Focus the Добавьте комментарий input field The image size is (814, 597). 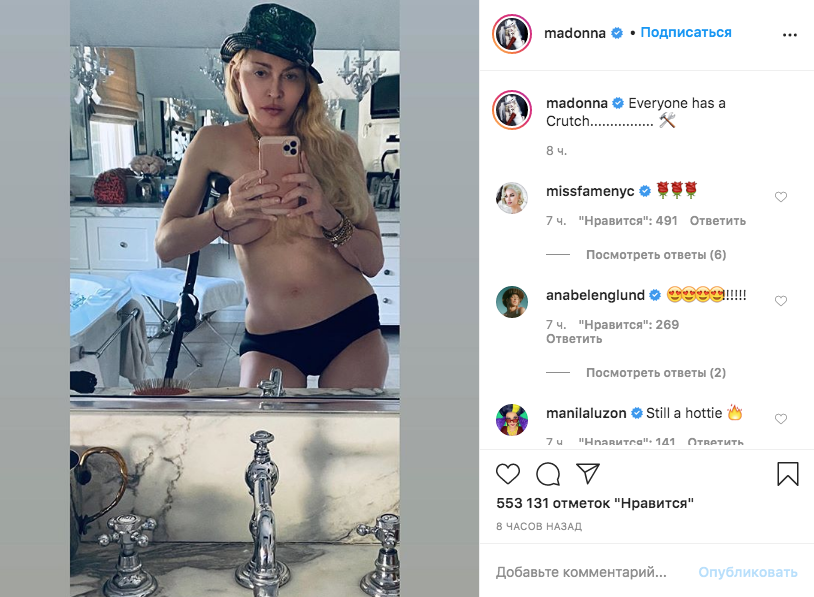point(581,572)
